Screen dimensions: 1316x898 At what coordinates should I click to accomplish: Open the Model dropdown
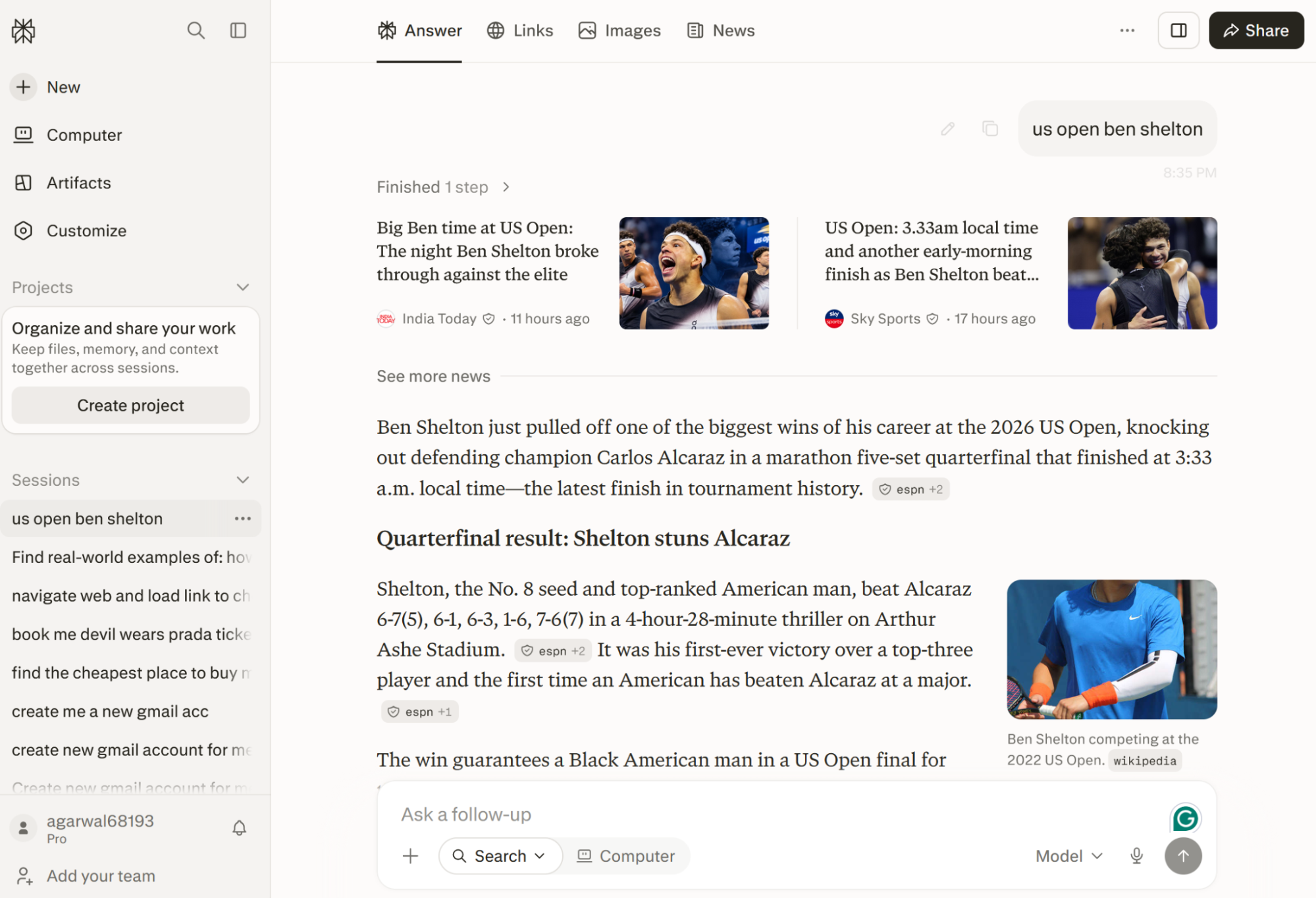(1068, 856)
